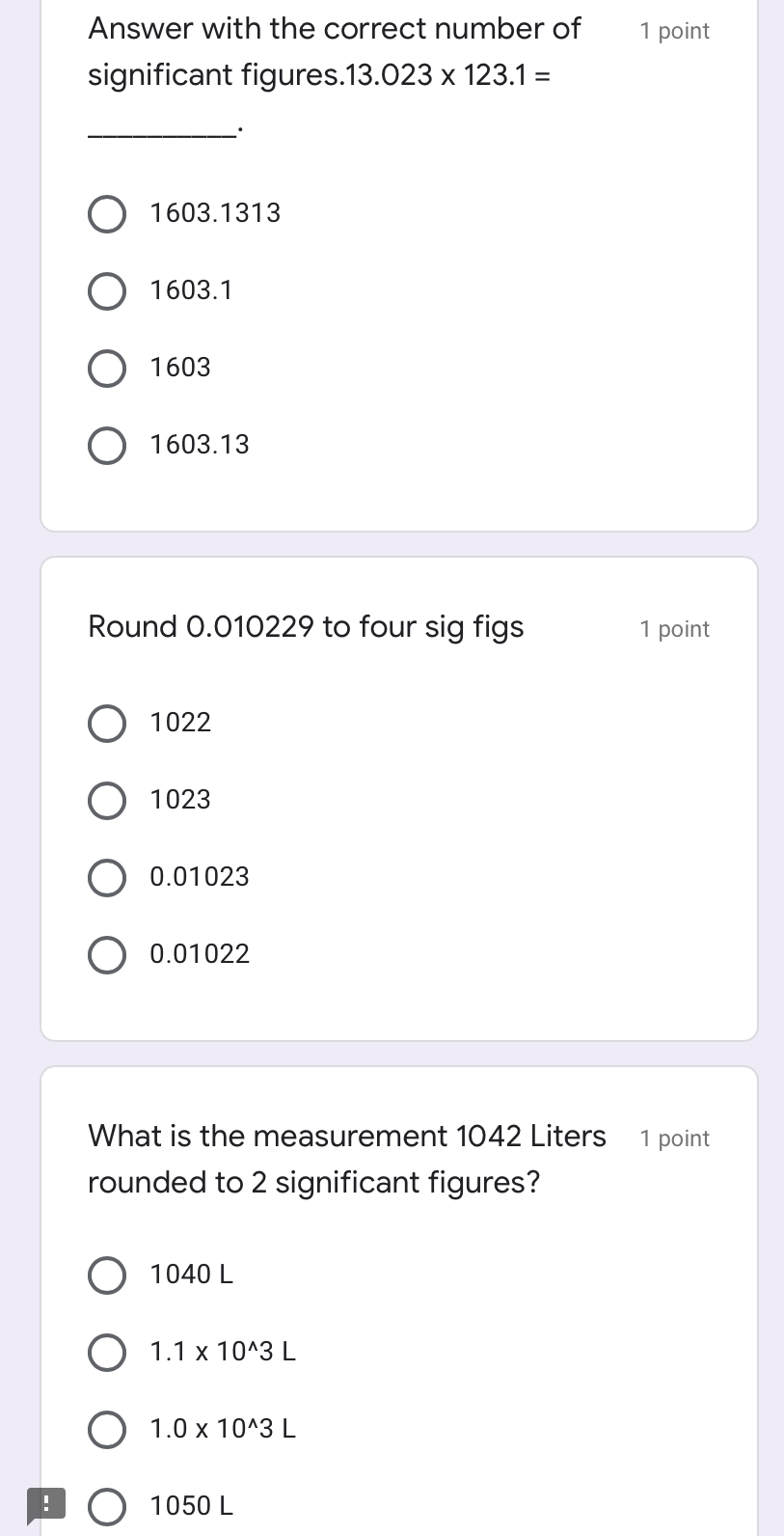784x1536 pixels.
Task: Select answer 0.01022
Action: [107, 955]
